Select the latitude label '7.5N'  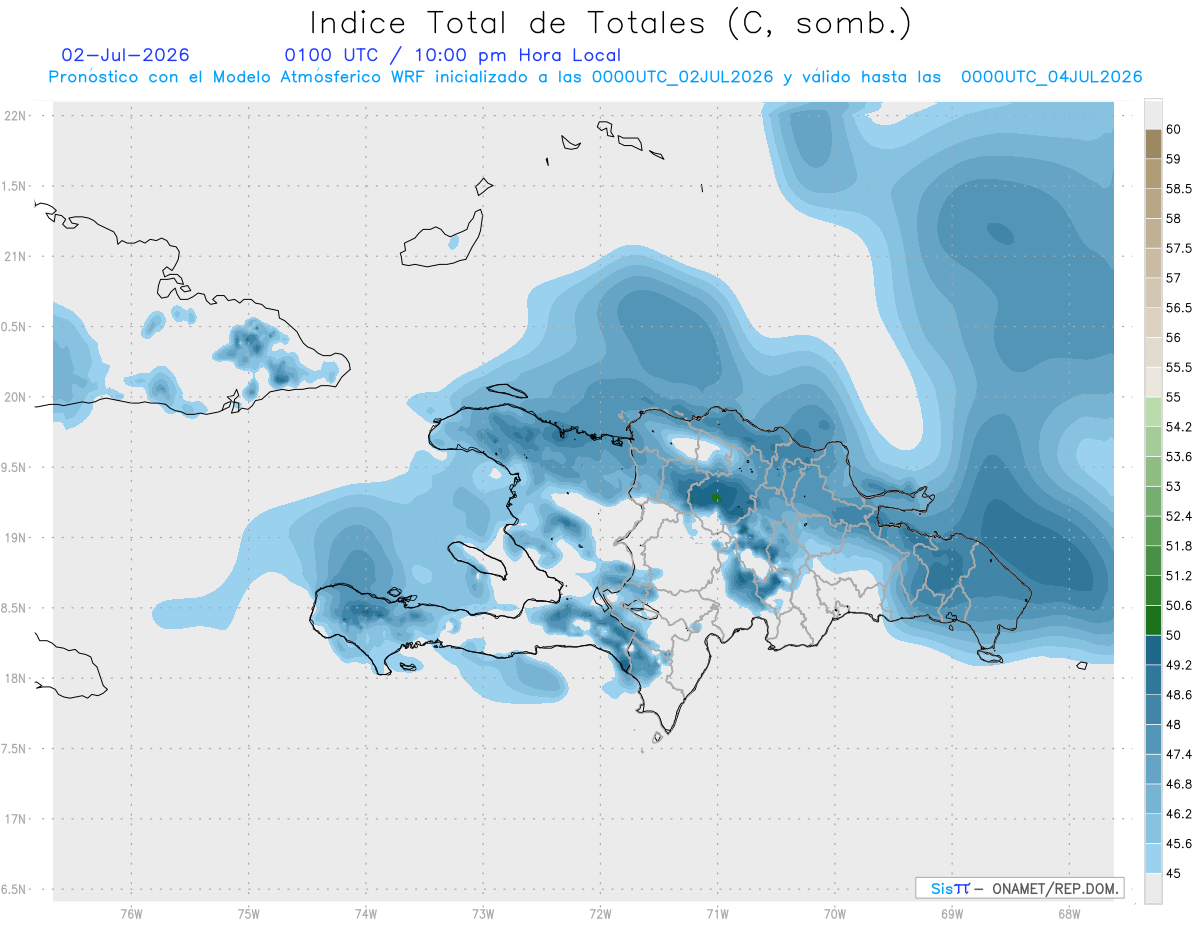point(15,748)
